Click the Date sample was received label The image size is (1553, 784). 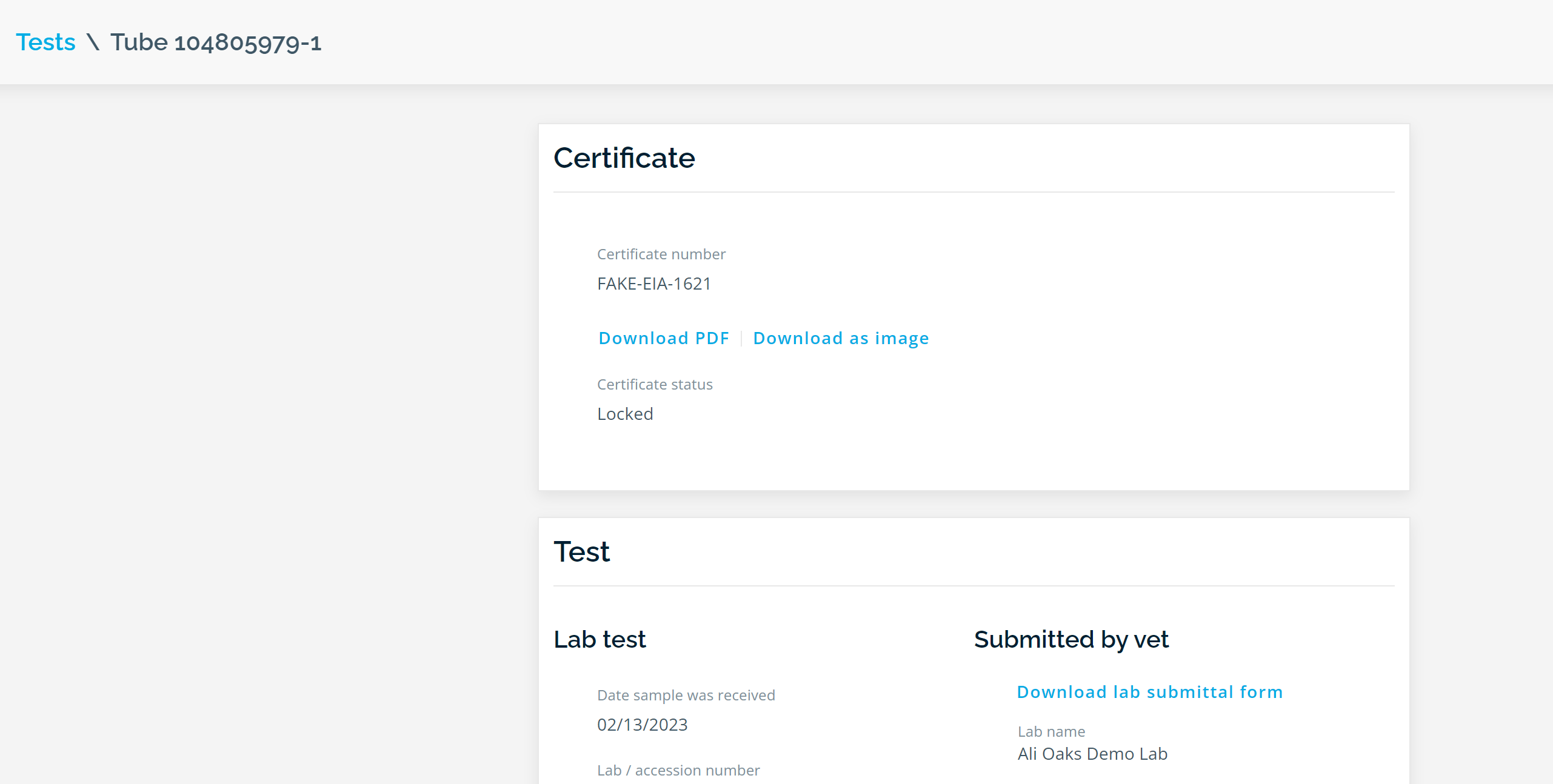(686, 696)
